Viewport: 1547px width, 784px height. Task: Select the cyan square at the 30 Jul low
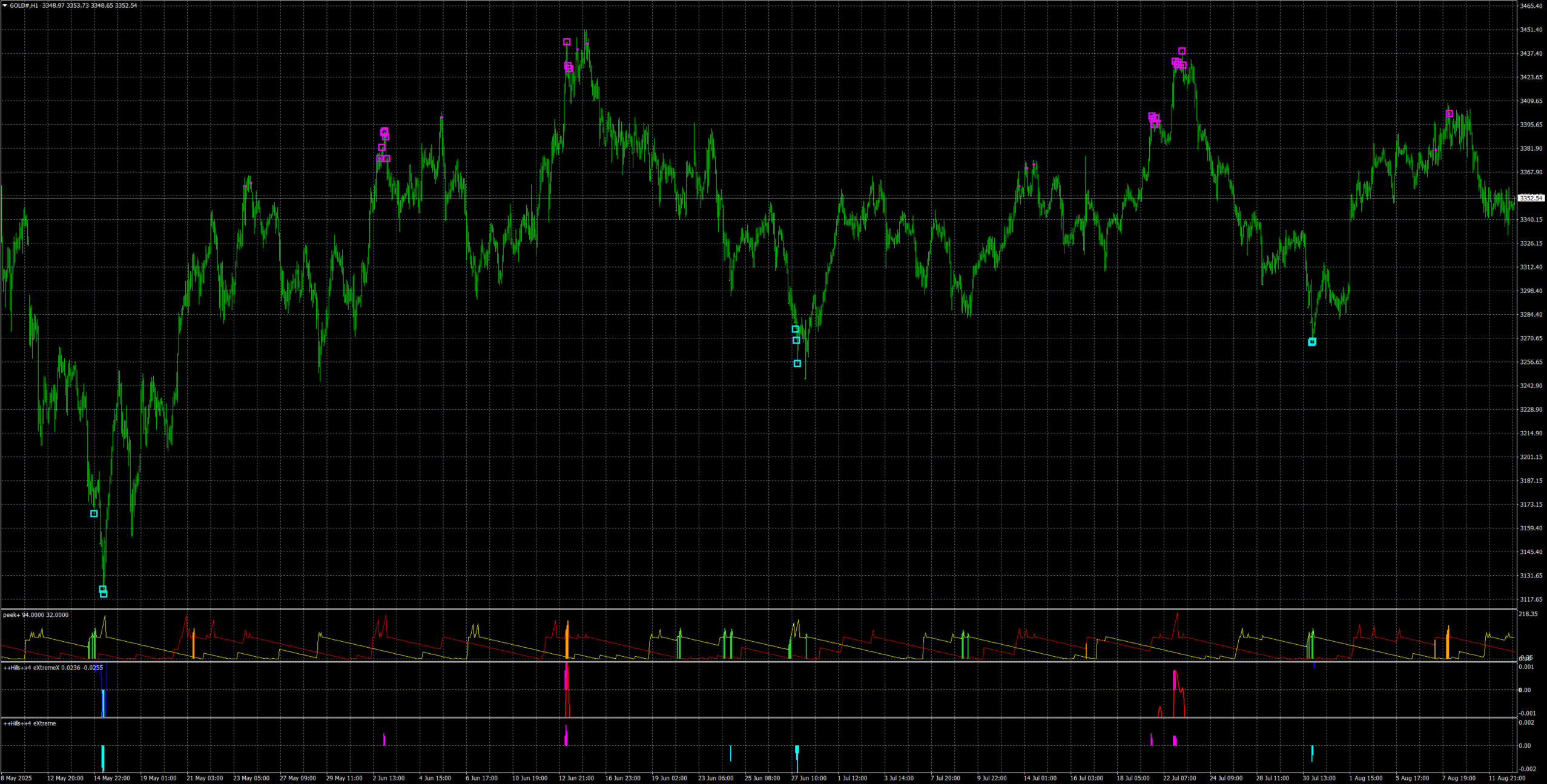pos(1312,342)
